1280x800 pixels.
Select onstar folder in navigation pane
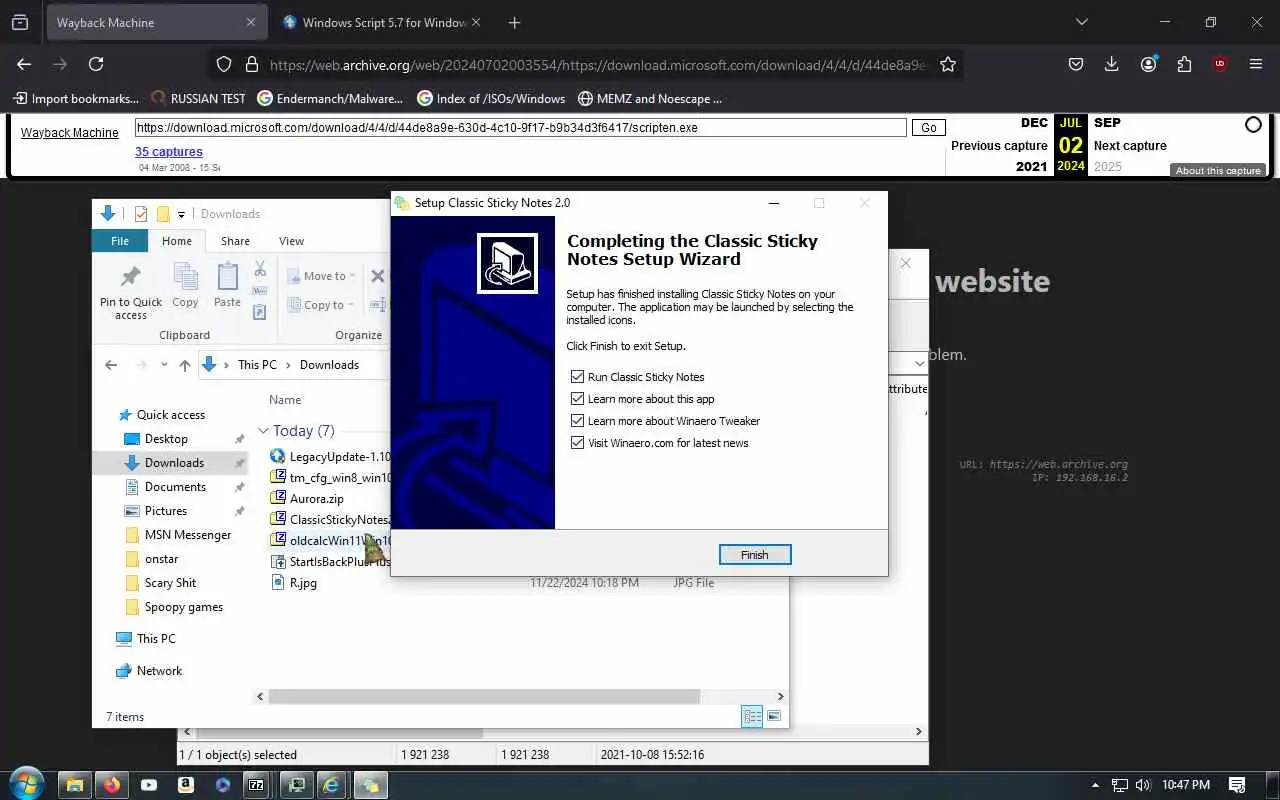coord(161,559)
